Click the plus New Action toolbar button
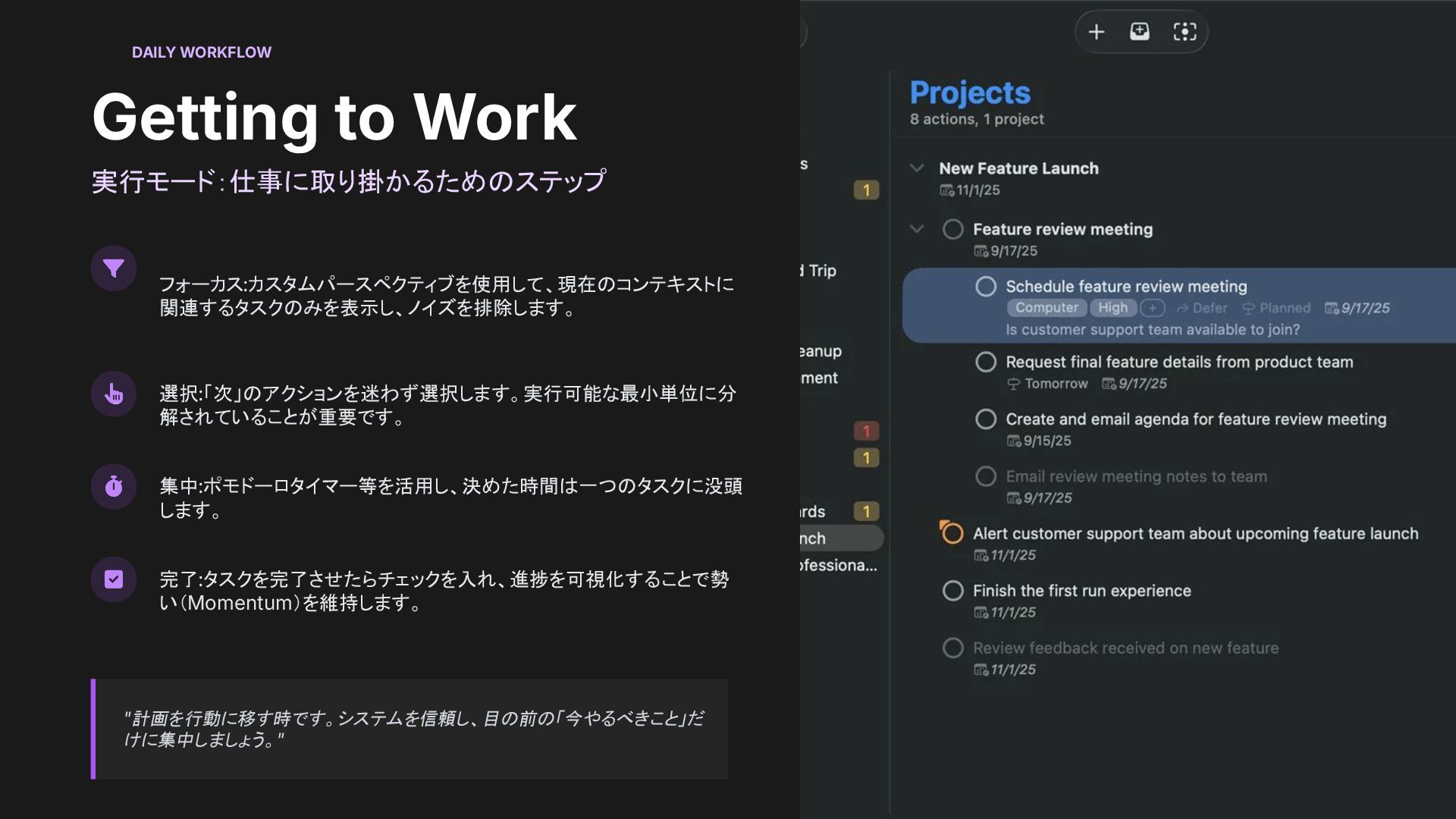The width and height of the screenshot is (1456, 819). (1097, 32)
